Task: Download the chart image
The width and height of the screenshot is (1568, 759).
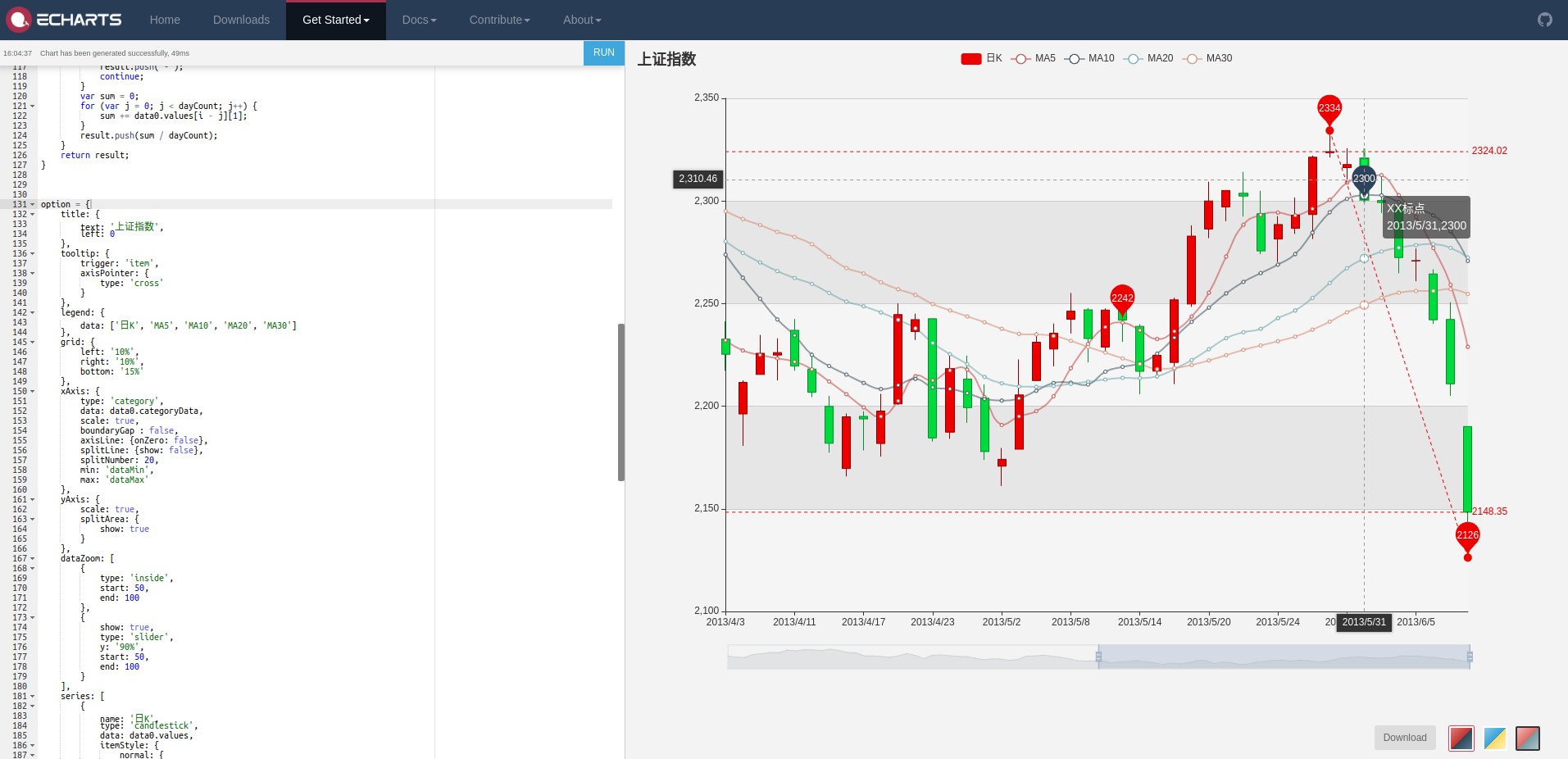Action: (1404, 738)
